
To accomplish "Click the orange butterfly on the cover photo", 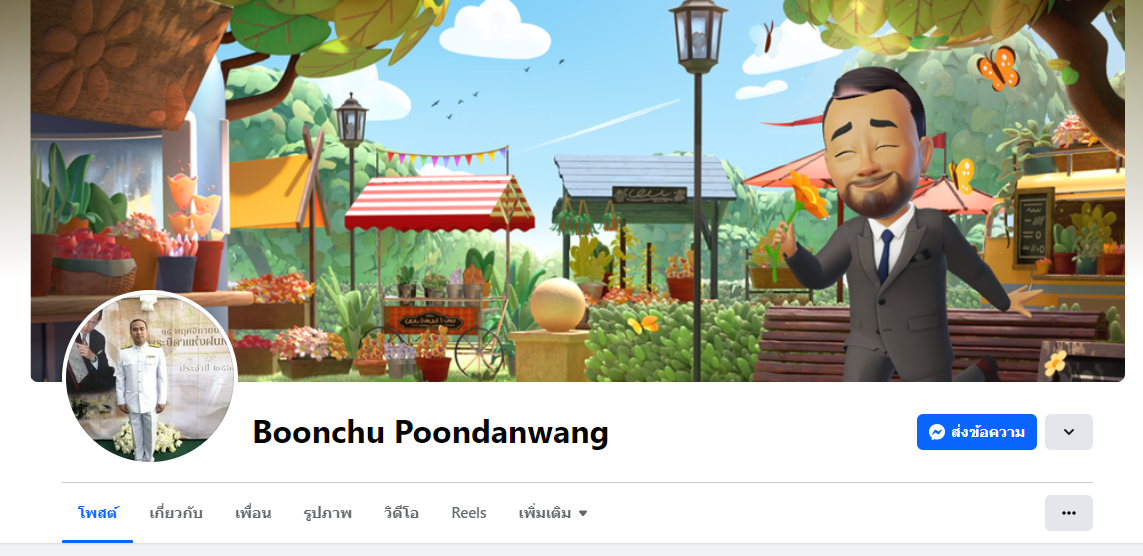I will [x=997, y=68].
